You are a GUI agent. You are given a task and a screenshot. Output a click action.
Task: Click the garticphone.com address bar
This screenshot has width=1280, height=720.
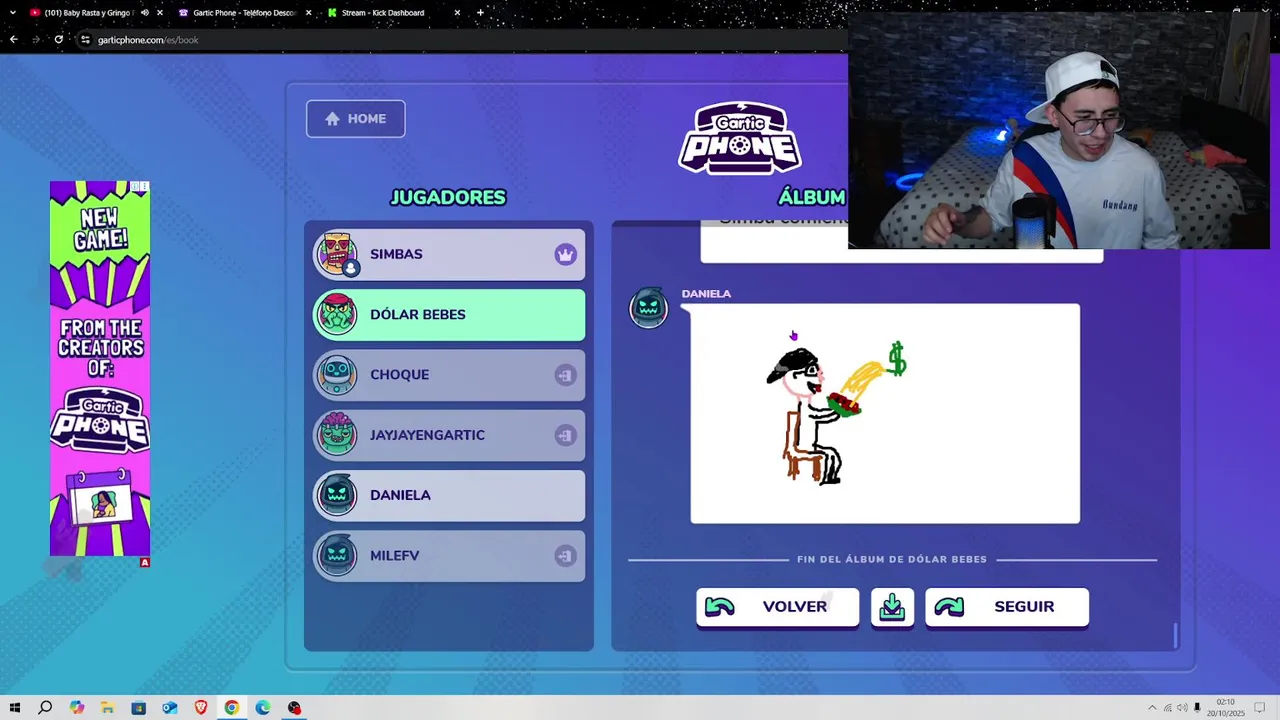pyautogui.click(x=460, y=40)
